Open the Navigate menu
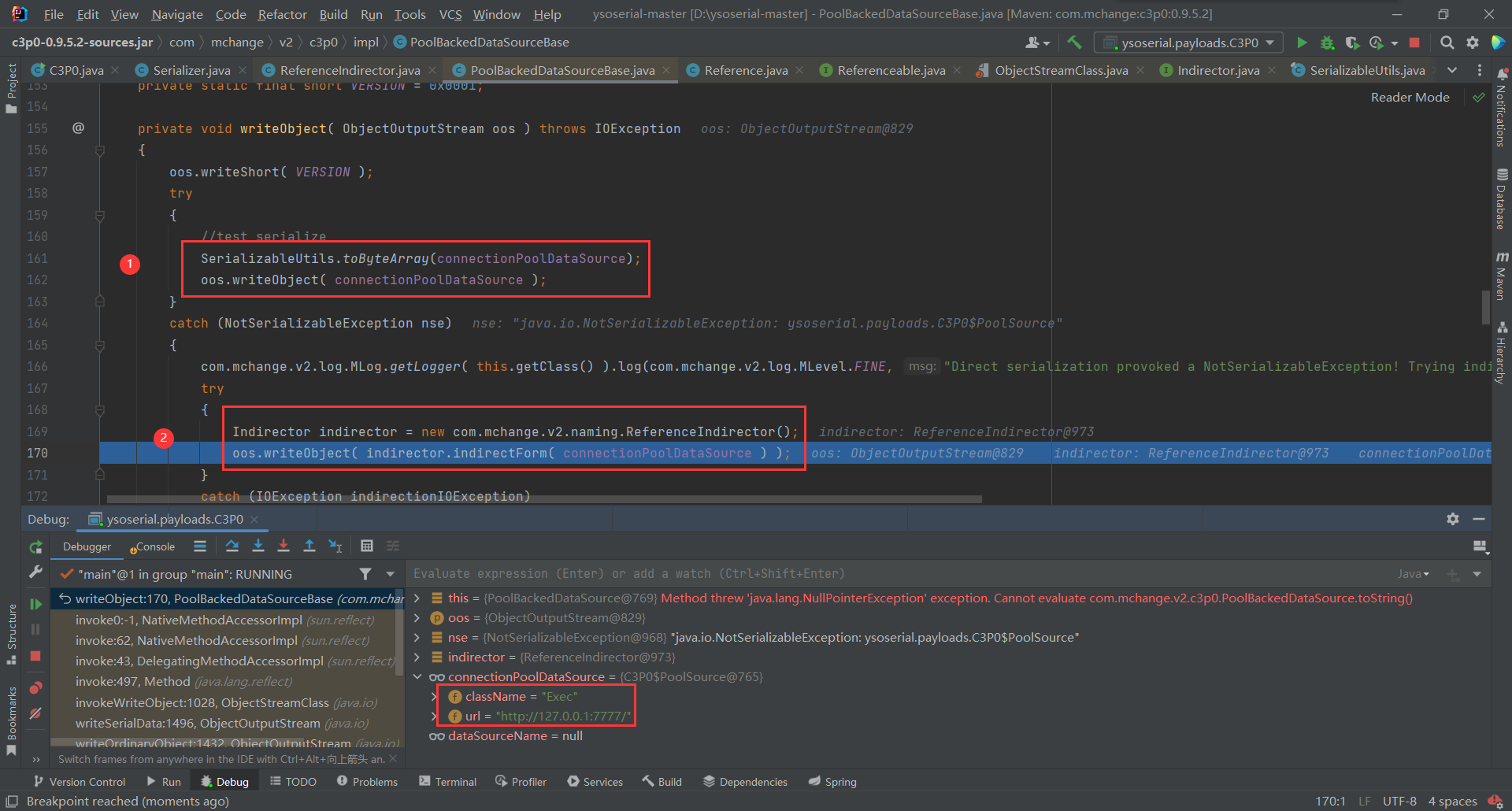 (177, 14)
